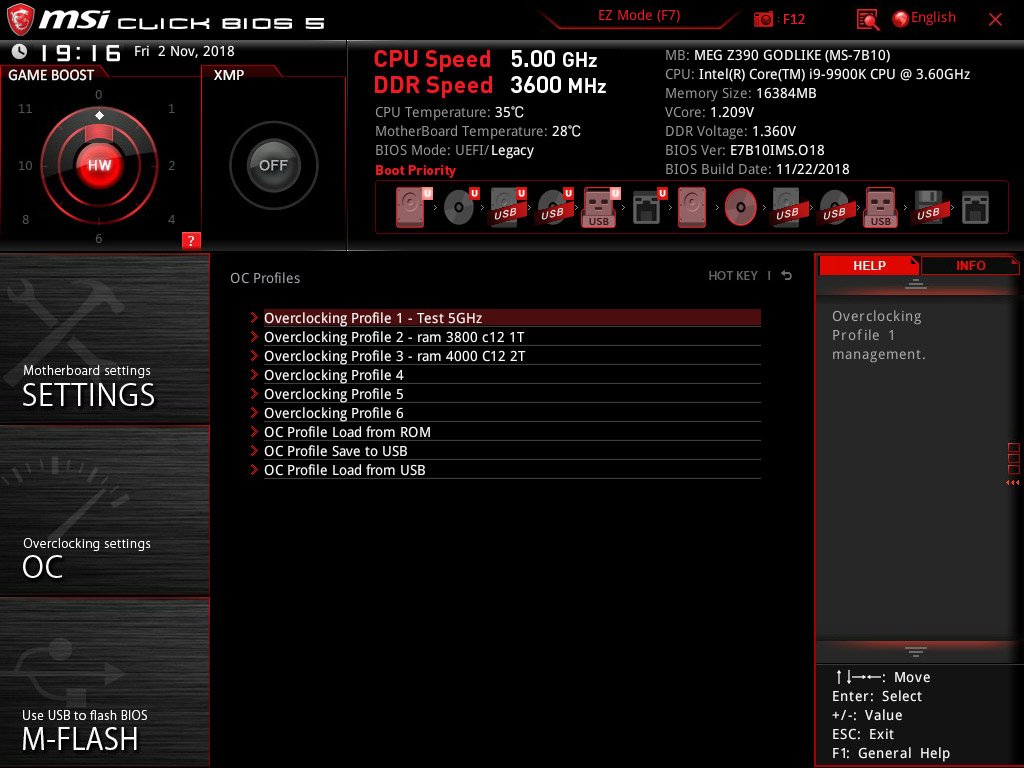Click the BIOS Mode UEFI/Legacy text

point(455,150)
